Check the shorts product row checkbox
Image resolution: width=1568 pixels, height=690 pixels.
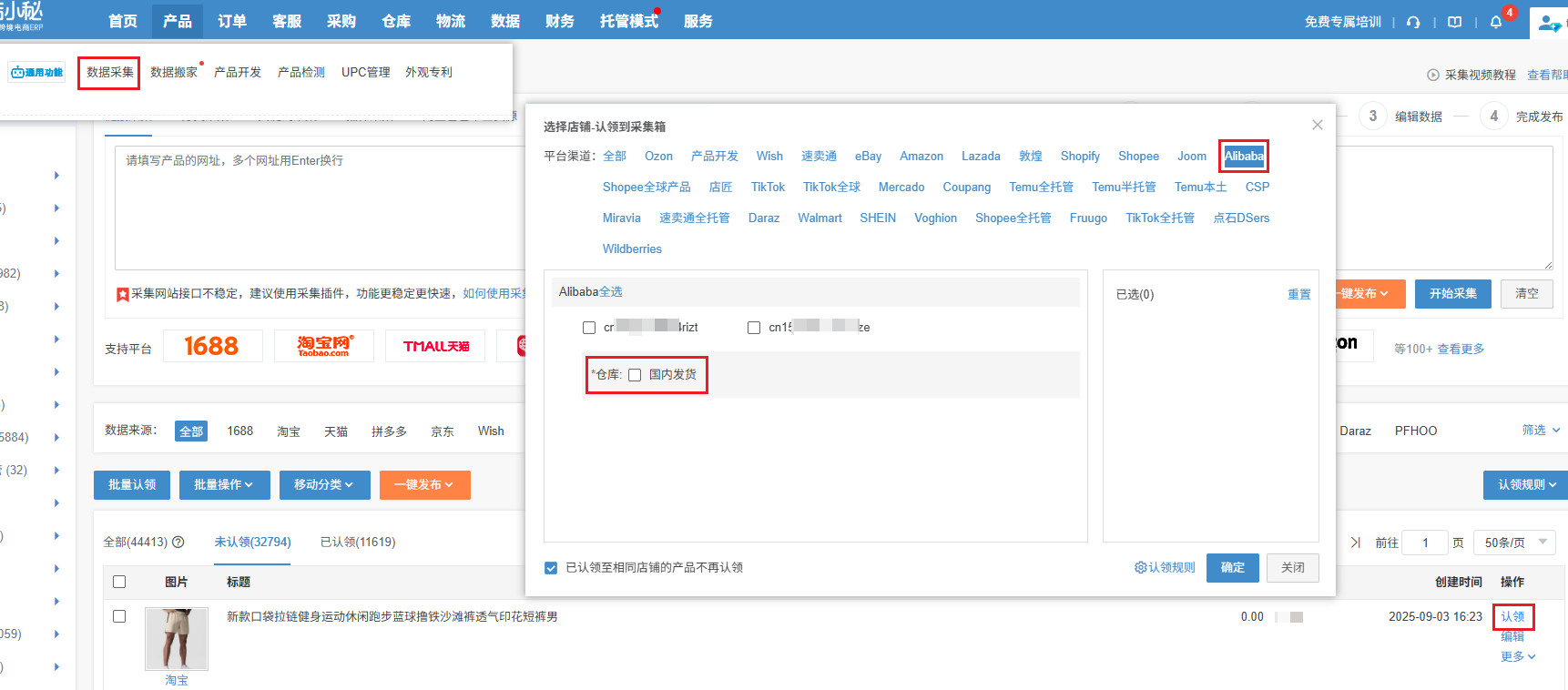click(x=119, y=616)
